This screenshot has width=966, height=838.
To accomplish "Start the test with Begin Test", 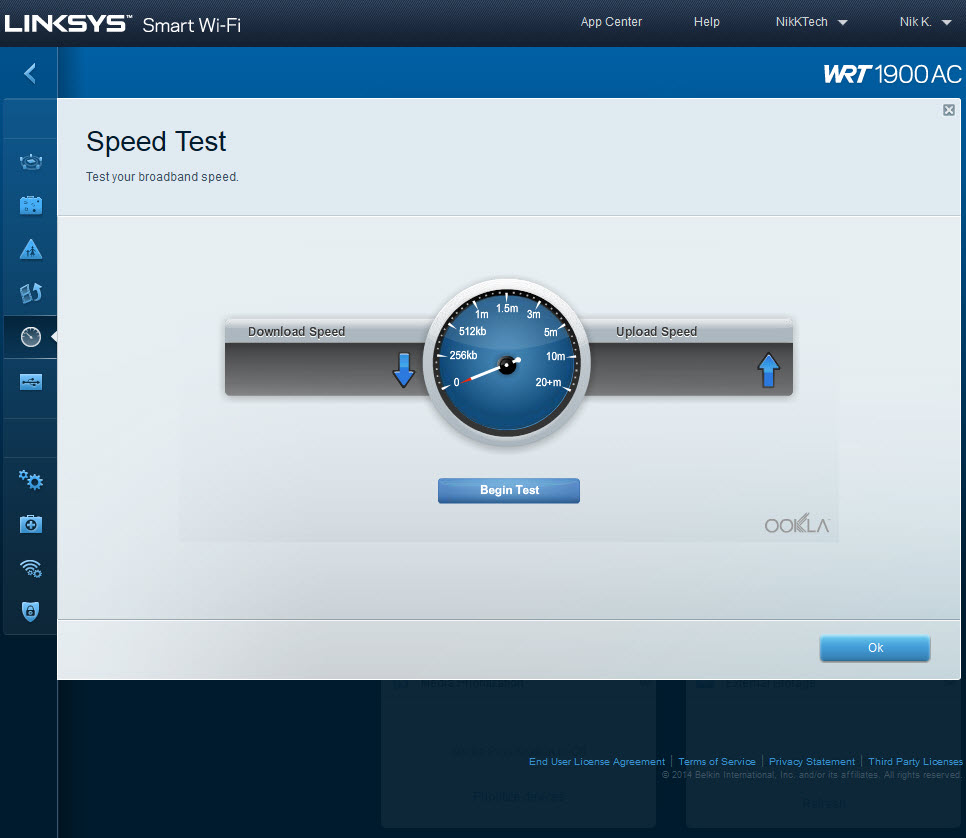I will pos(509,490).
